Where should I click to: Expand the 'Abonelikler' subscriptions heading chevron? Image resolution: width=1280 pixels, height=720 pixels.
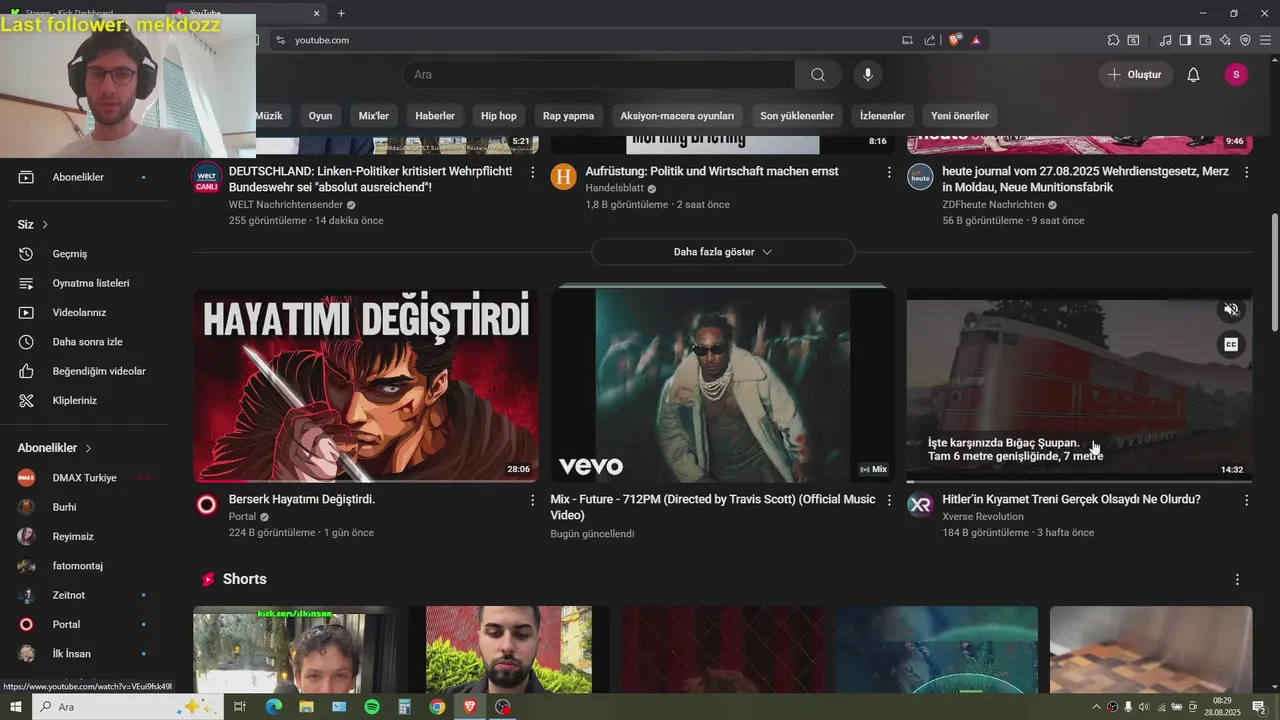[x=89, y=448]
